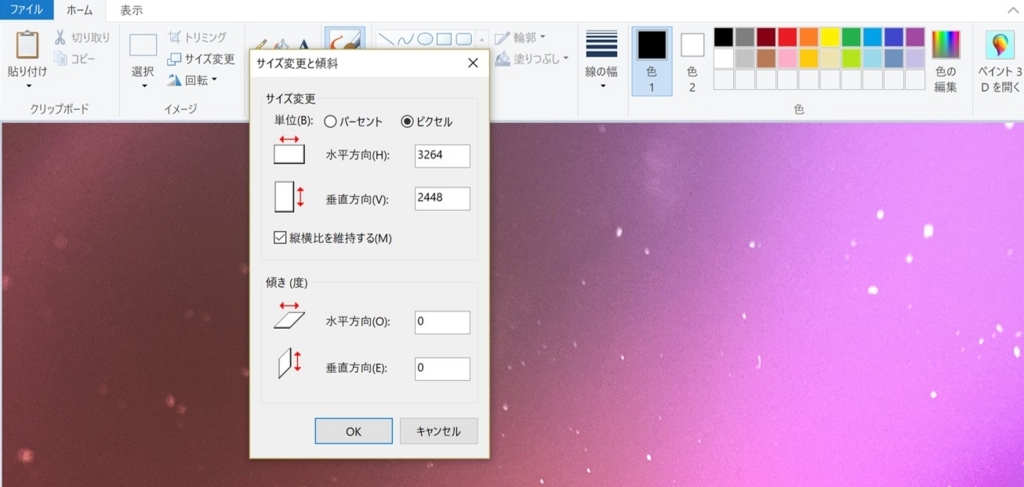The image size is (1024, 487).
Task: Click the vertical skew (垂直方向(E)) field
Action: point(442,369)
